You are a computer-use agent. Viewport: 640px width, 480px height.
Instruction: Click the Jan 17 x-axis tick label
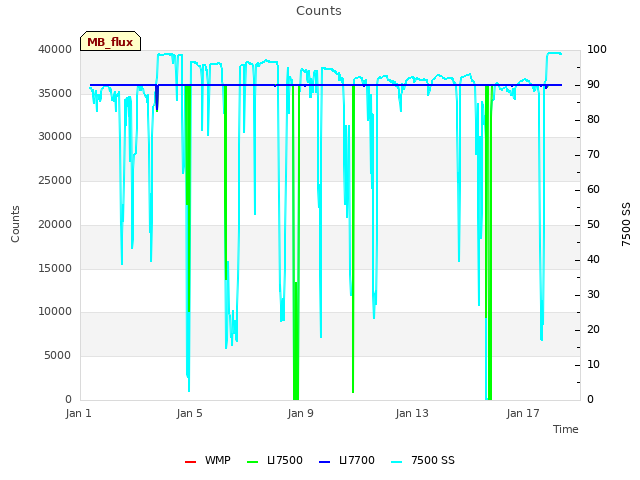[523, 413]
